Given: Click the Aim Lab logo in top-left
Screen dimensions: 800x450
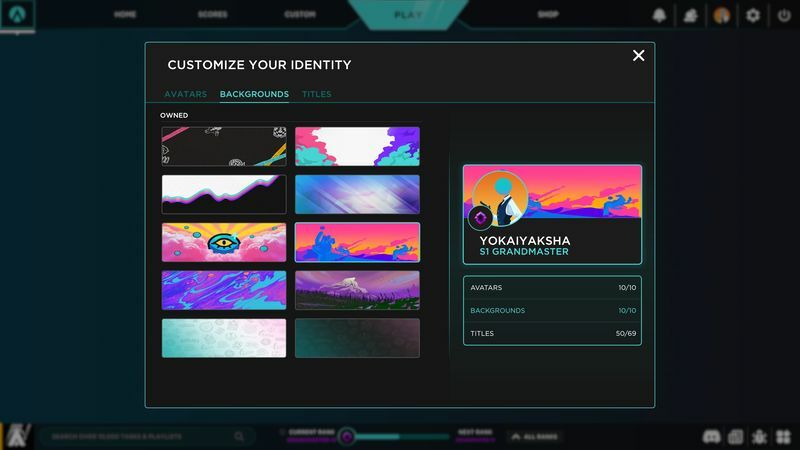Looking at the screenshot, I should (x=17, y=14).
